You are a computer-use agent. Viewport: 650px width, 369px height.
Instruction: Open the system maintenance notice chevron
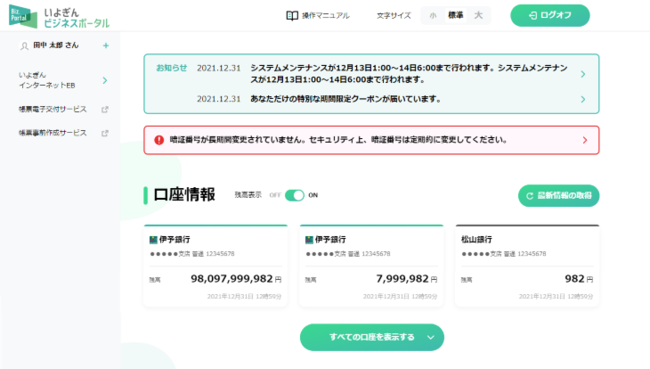click(583, 74)
